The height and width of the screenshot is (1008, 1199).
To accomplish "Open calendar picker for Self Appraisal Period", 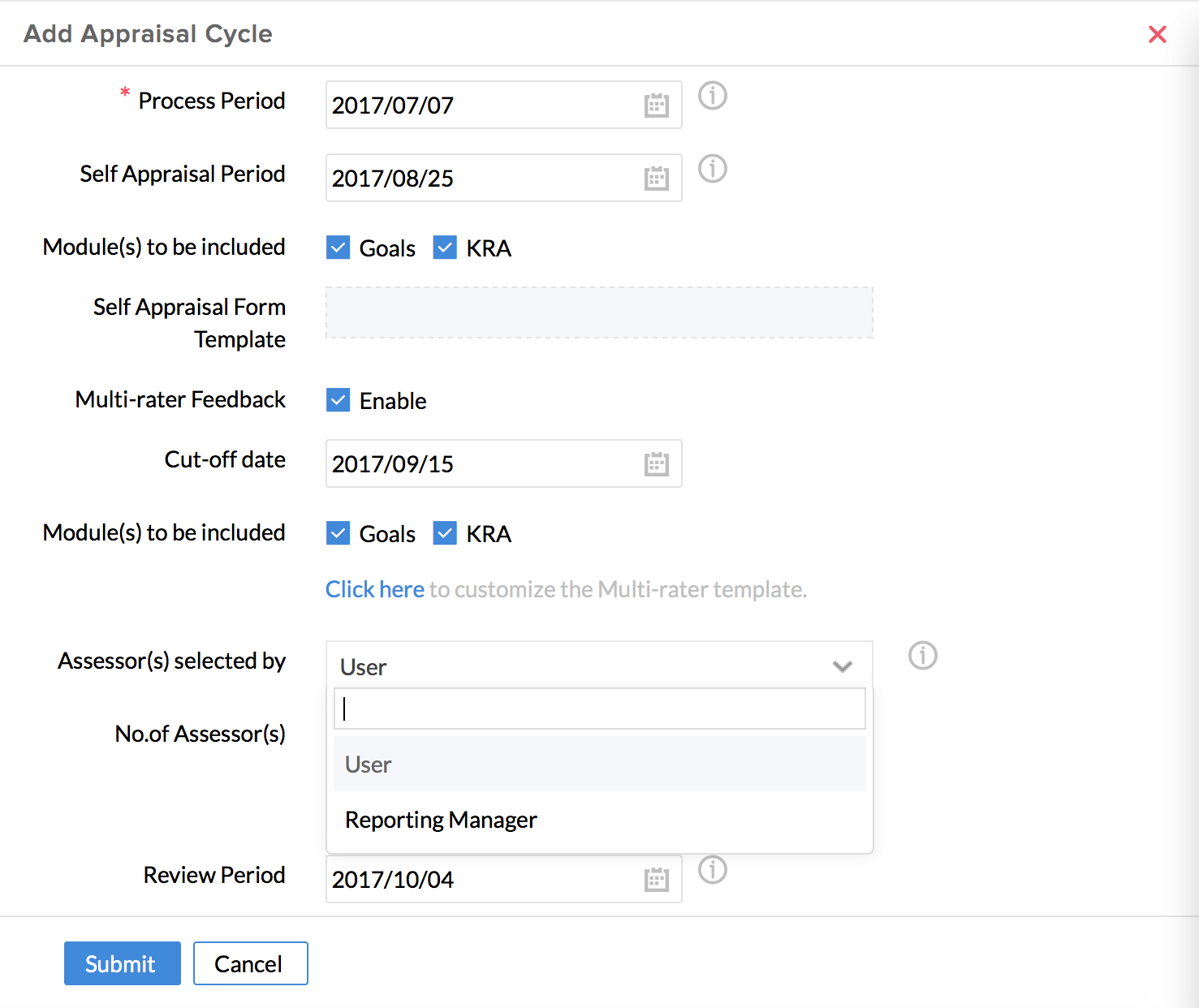I will [x=656, y=179].
